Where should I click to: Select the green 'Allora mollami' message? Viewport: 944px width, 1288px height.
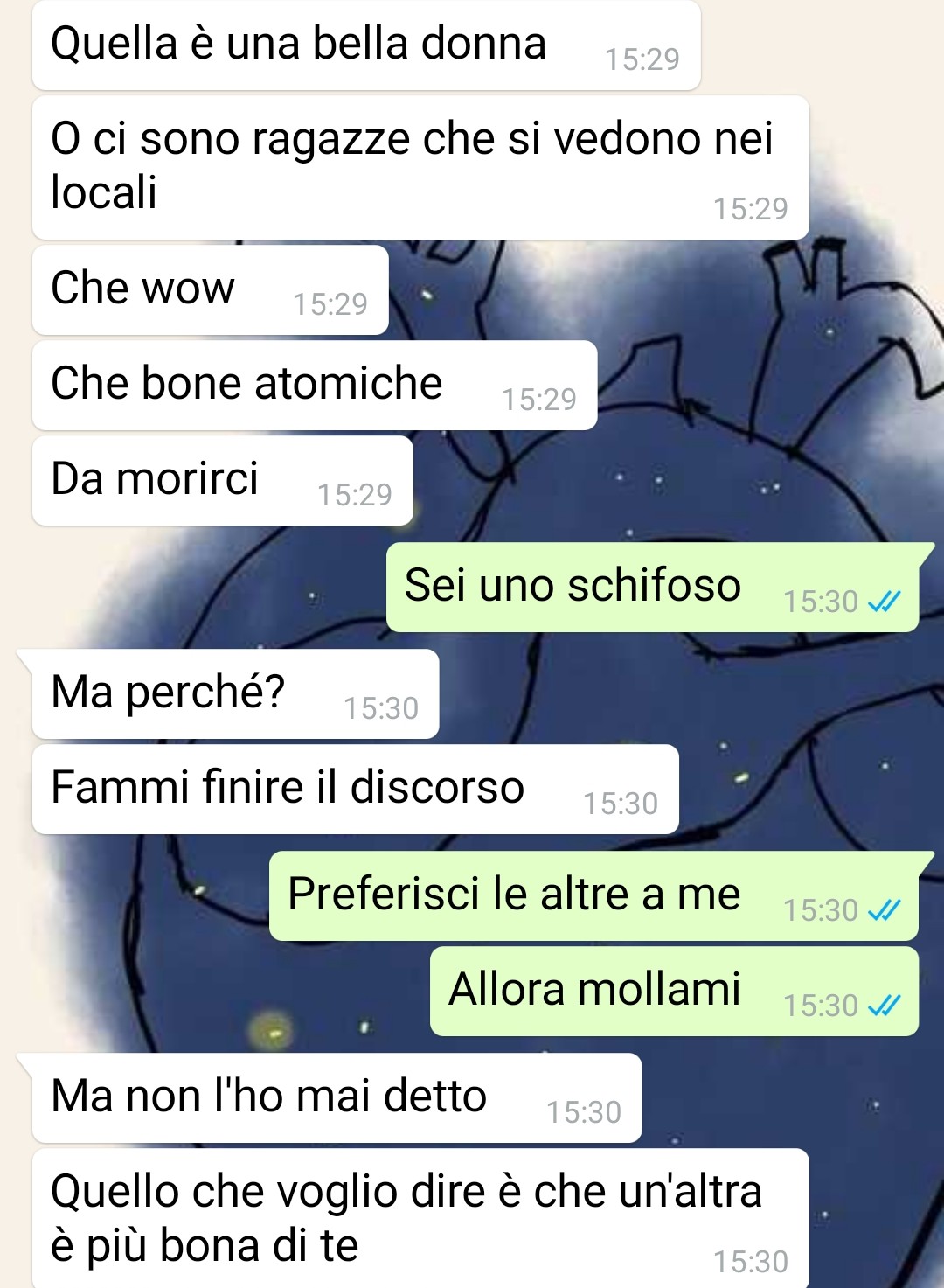[674, 992]
